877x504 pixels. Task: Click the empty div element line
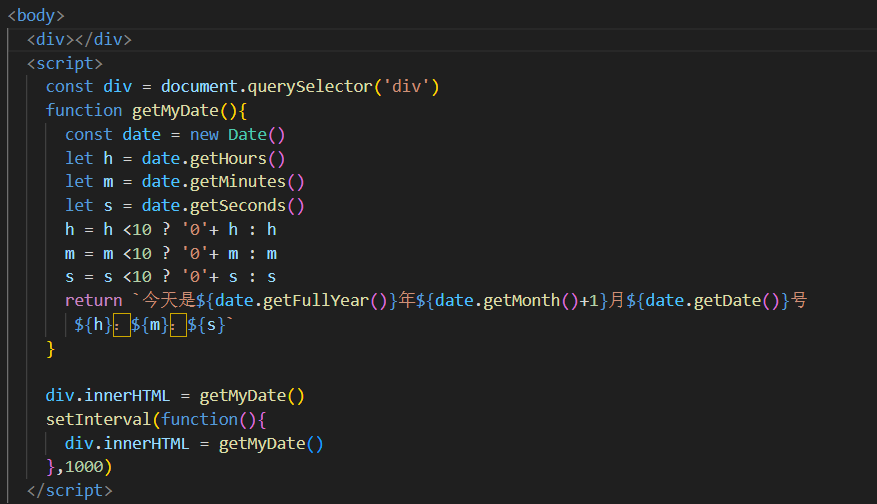click(79, 39)
